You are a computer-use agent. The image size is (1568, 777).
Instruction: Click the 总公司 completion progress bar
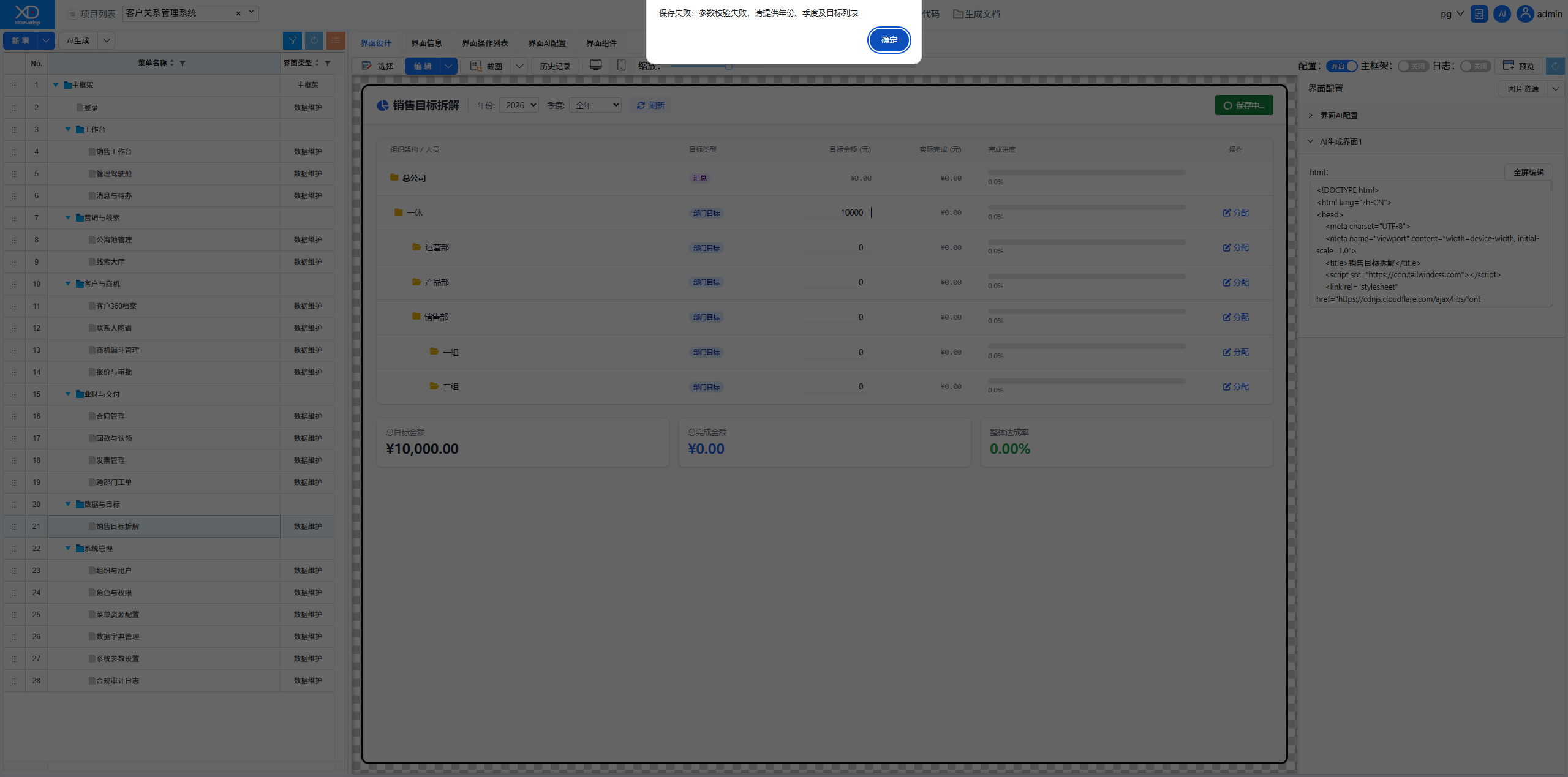[1087, 172]
